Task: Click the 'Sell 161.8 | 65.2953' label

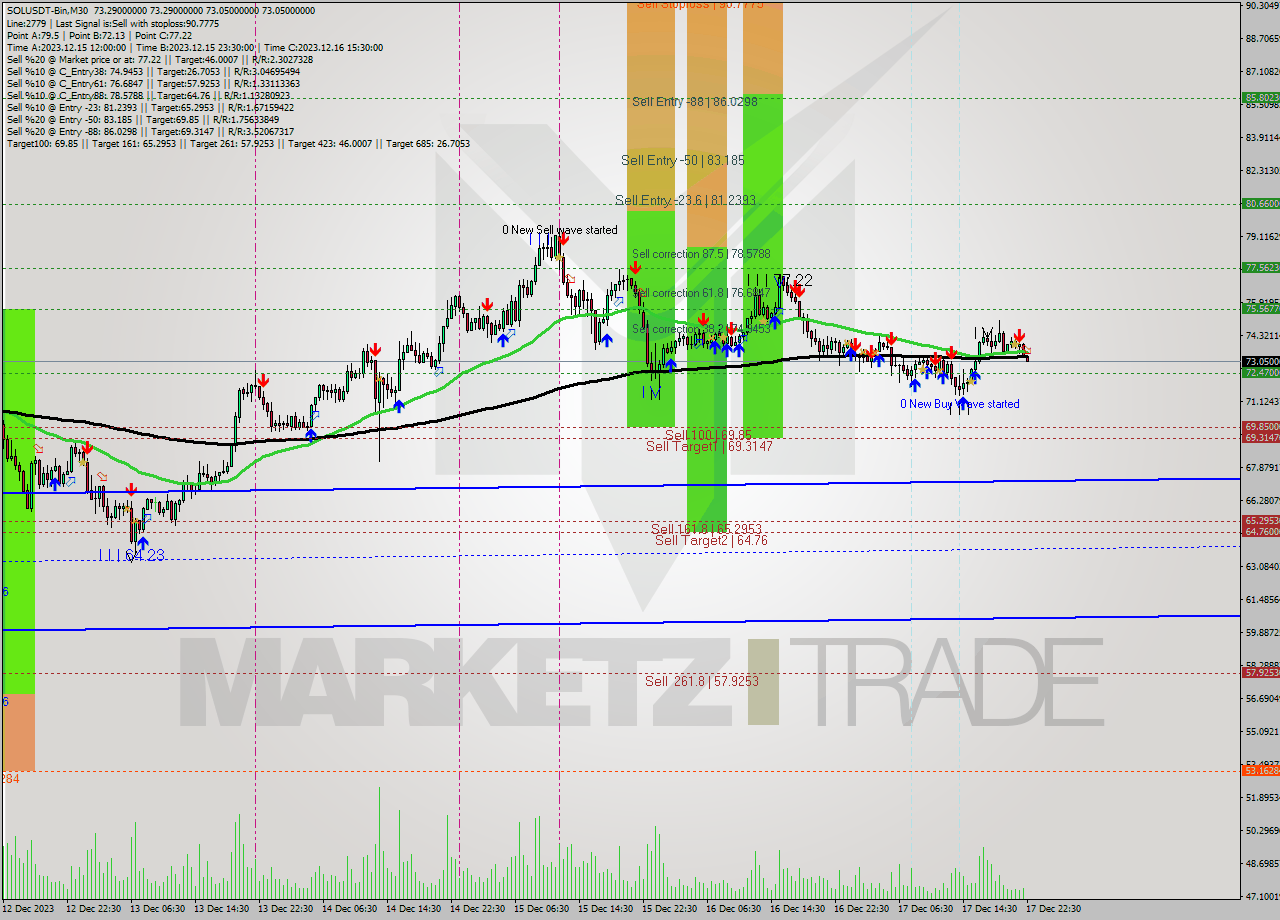Action: (x=706, y=529)
